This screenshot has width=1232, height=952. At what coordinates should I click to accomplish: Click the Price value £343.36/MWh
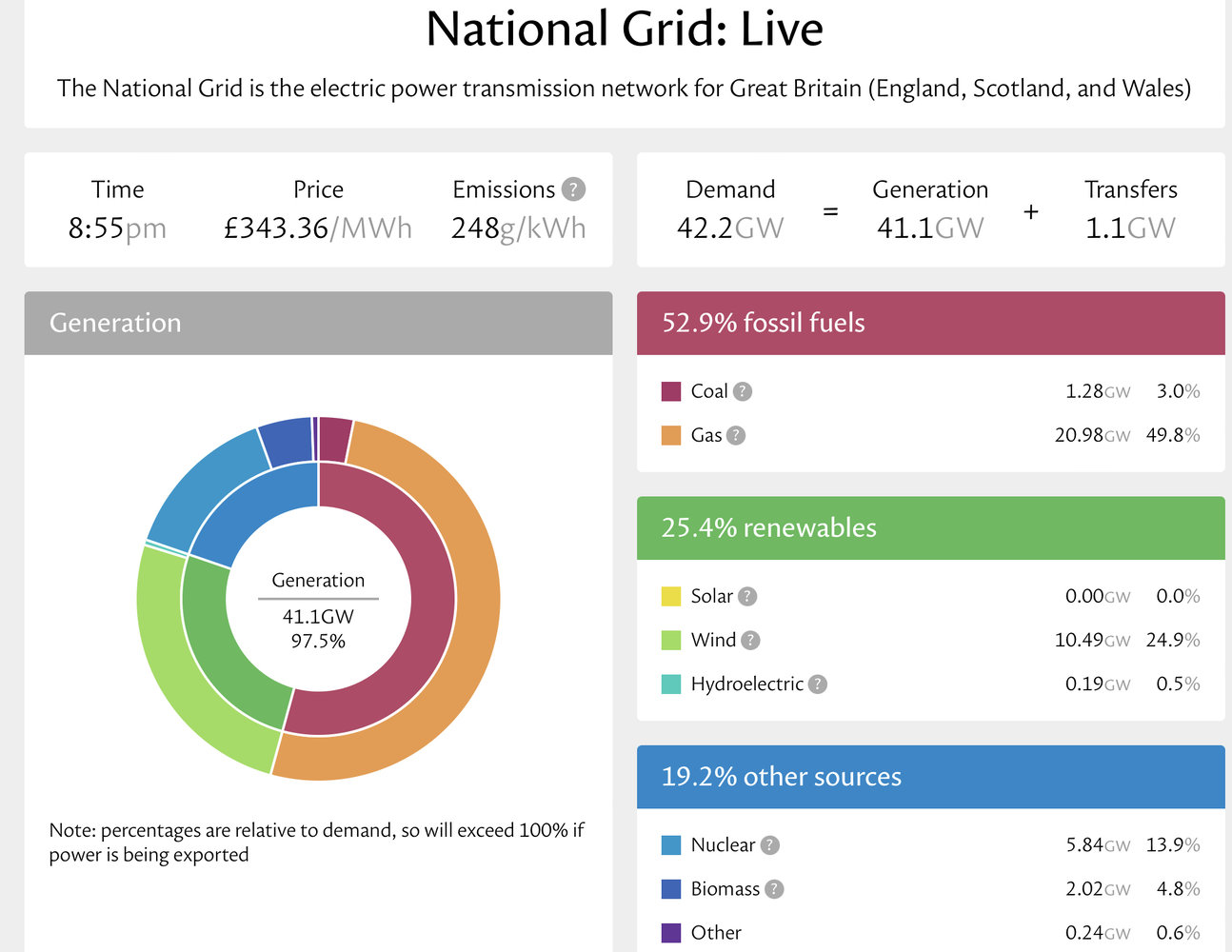point(318,228)
